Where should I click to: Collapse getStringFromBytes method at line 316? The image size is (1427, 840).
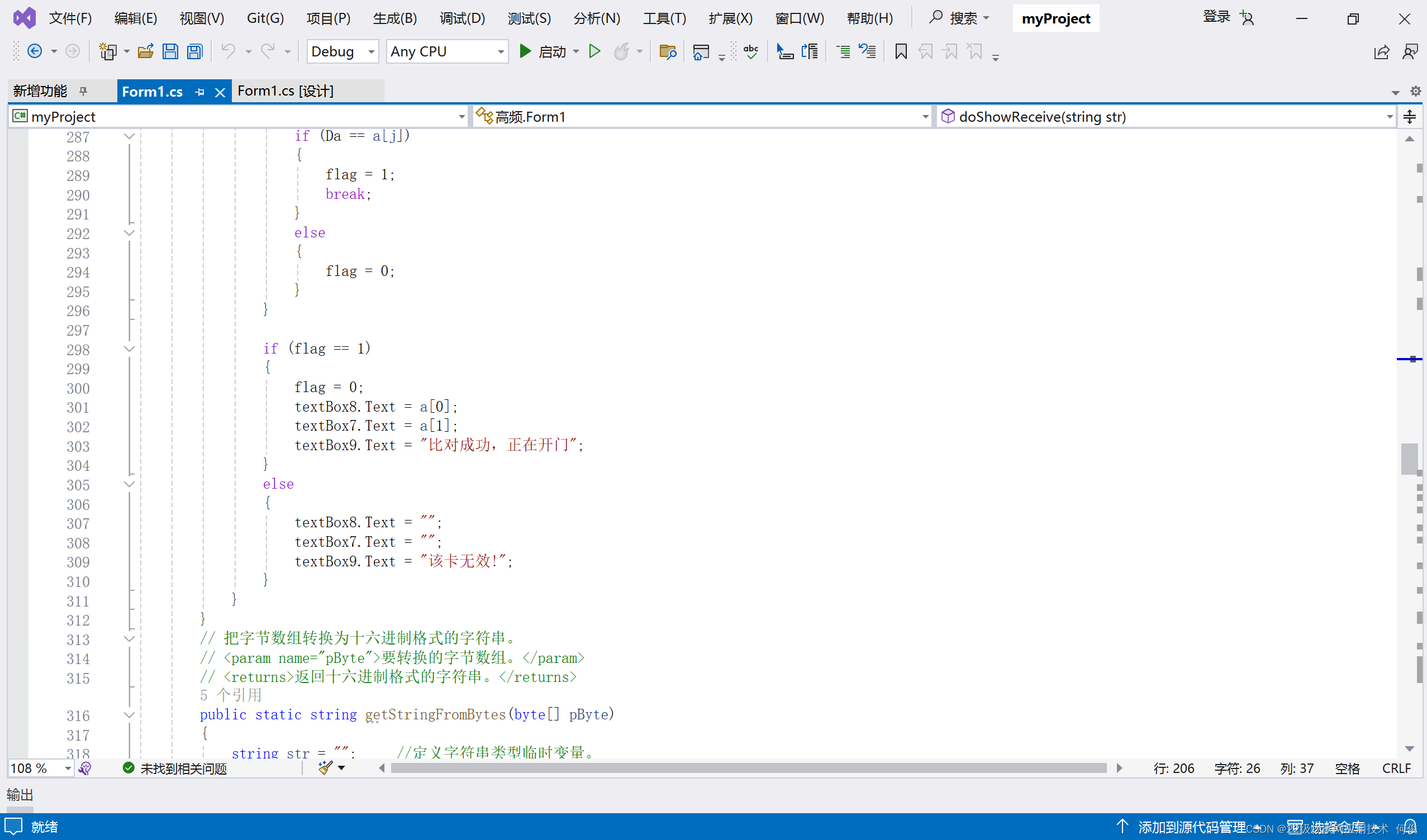129,715
